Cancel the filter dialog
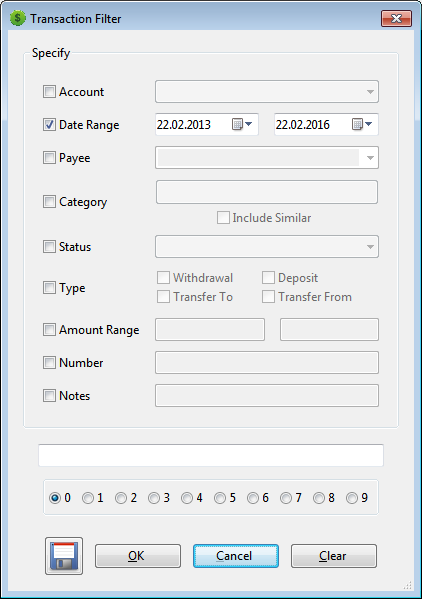Viewport: 422px width, 599px height. coord(236,556)
